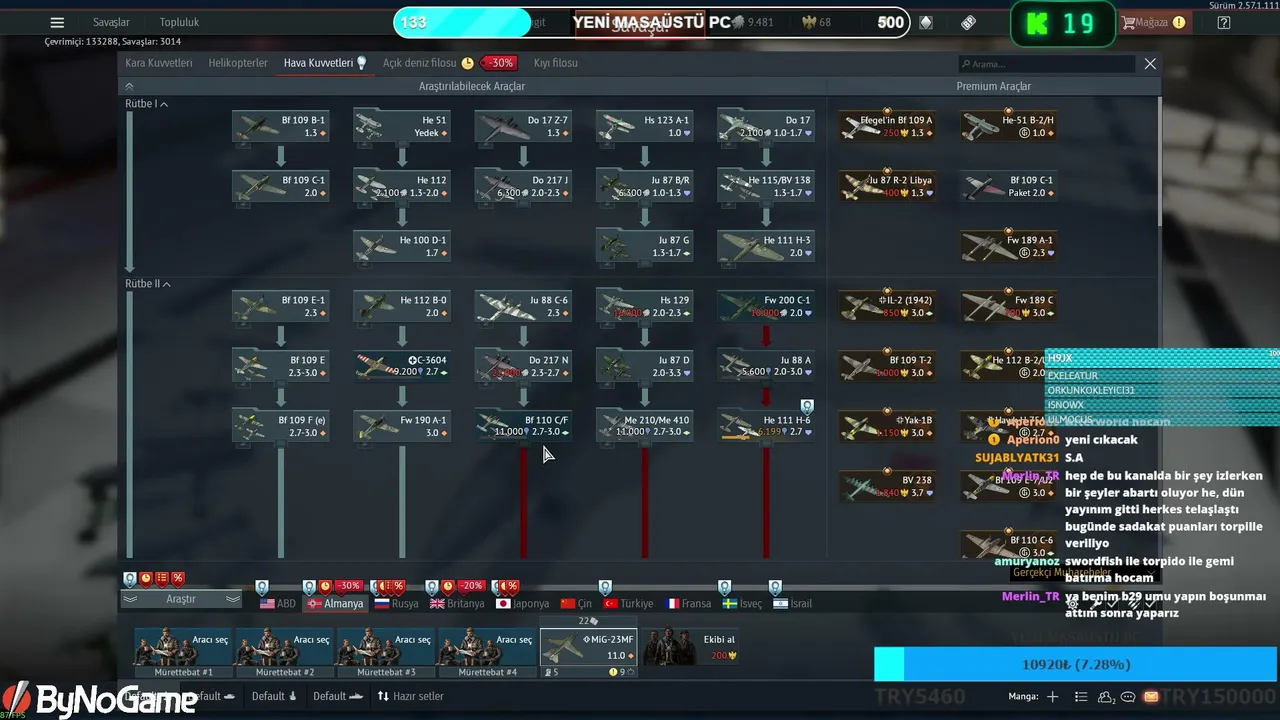The width and height of the screenshot is (1280, 720).
Task: Open the squad list icon beside Manga plus
Action: (x=1081, y=696)
